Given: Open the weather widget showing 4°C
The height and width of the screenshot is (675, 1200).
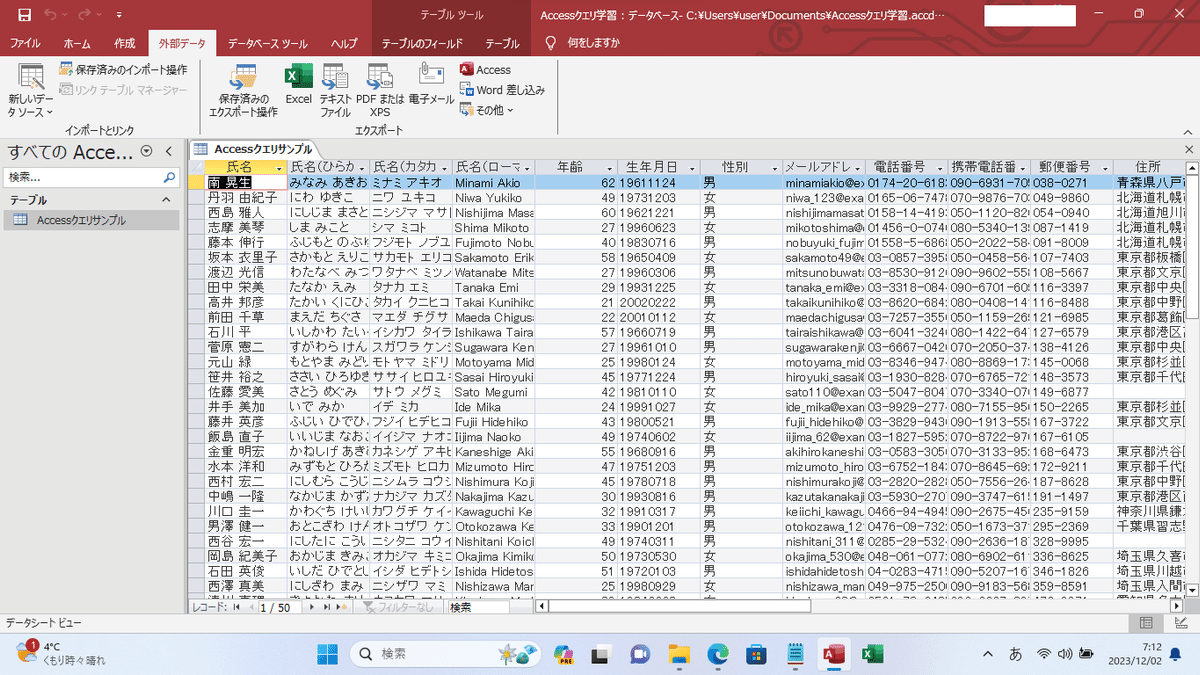Looking at the screenshot, I should pyautogui.click(x=60, y=654).
